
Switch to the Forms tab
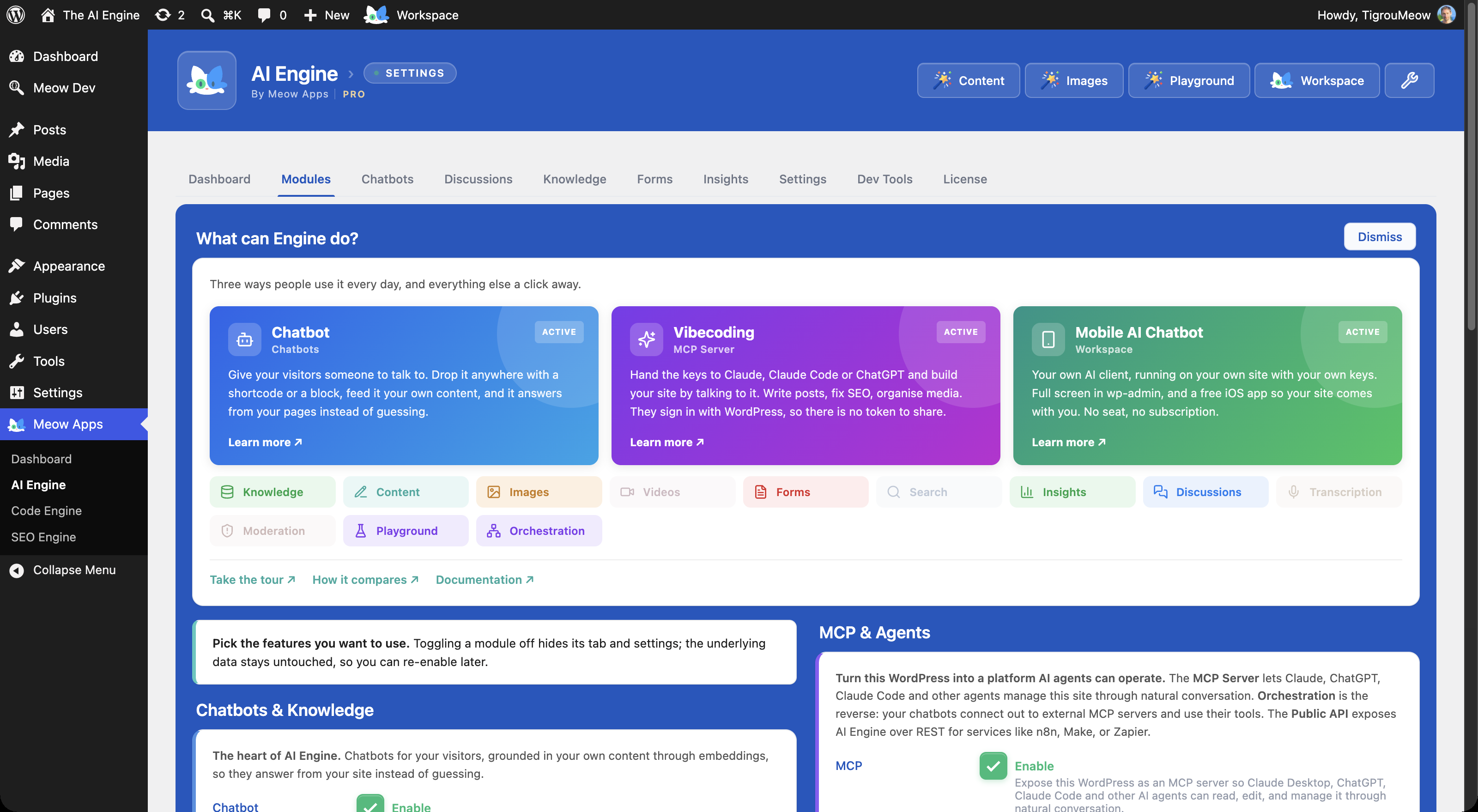click(x=654, y=179)
